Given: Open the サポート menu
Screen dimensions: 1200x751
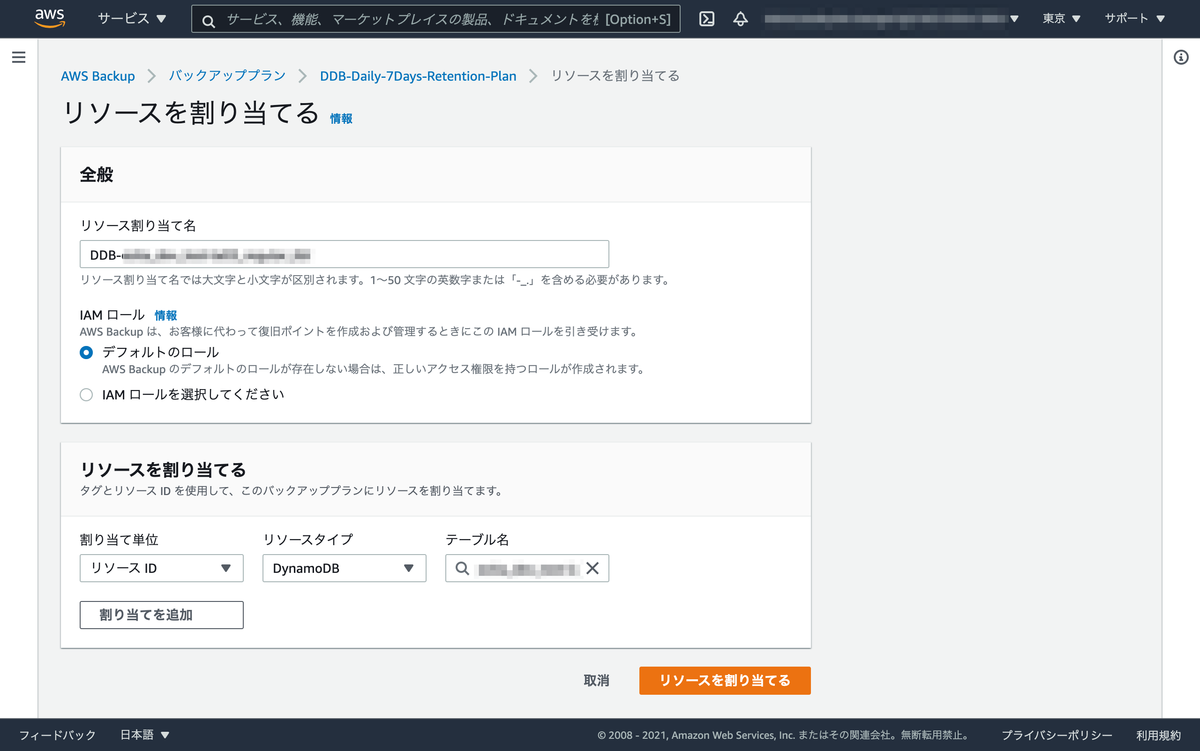Looking at the screenshot, I should pos(1135,18).
